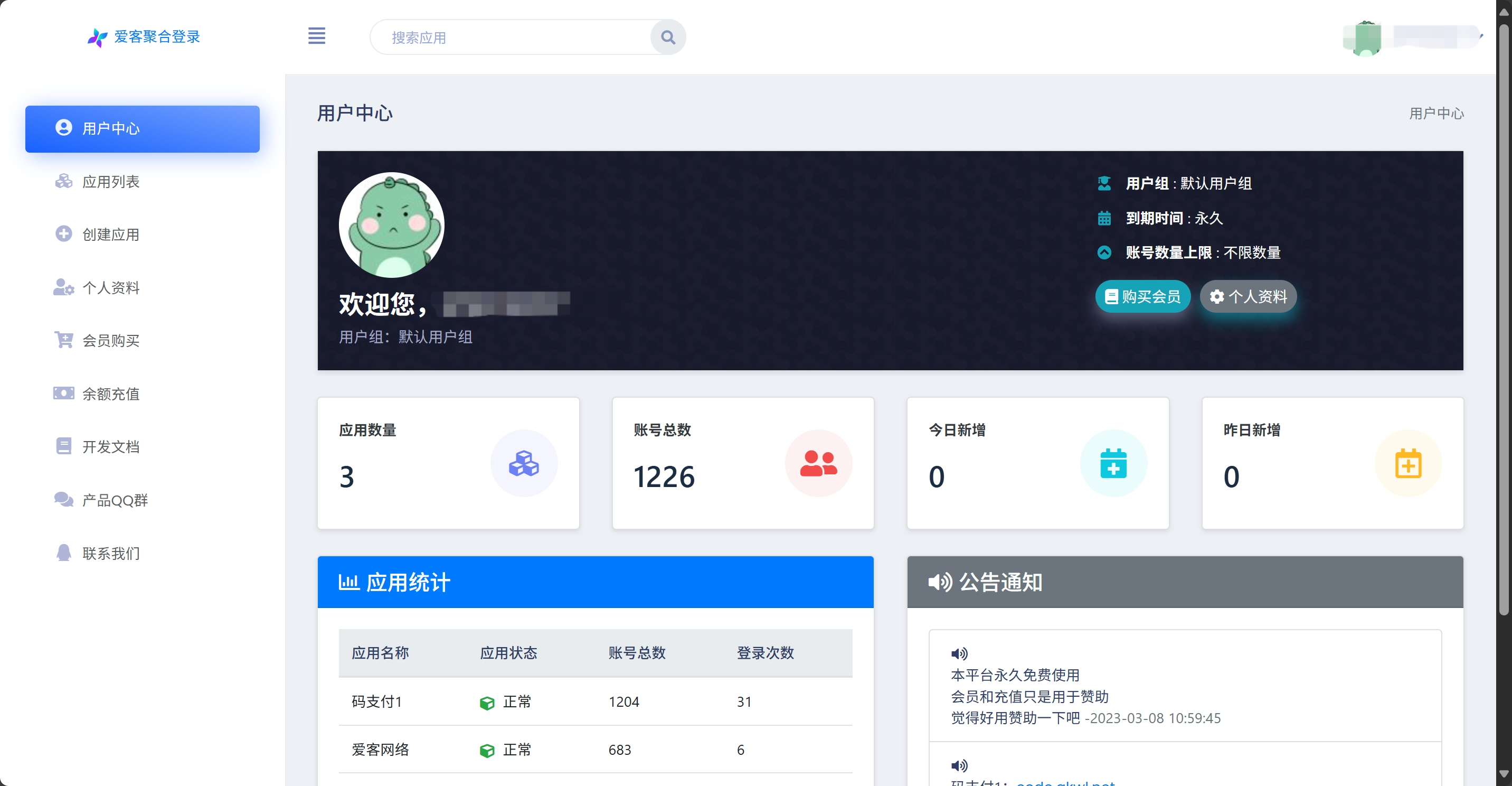The width and height of the screenshot is (1512, 786).
Task: Click the scrollbar up arrow
Action: (1504, 11)
